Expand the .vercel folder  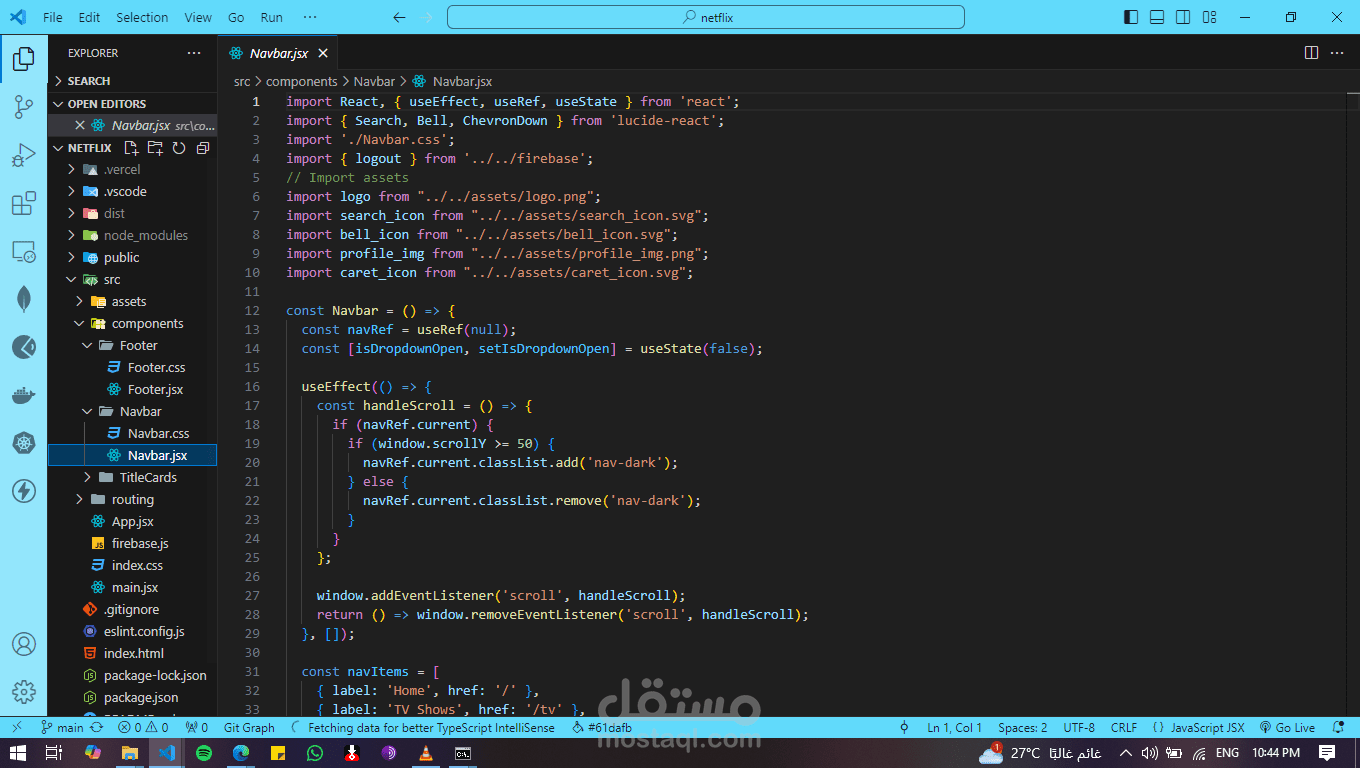pos(132,170)
